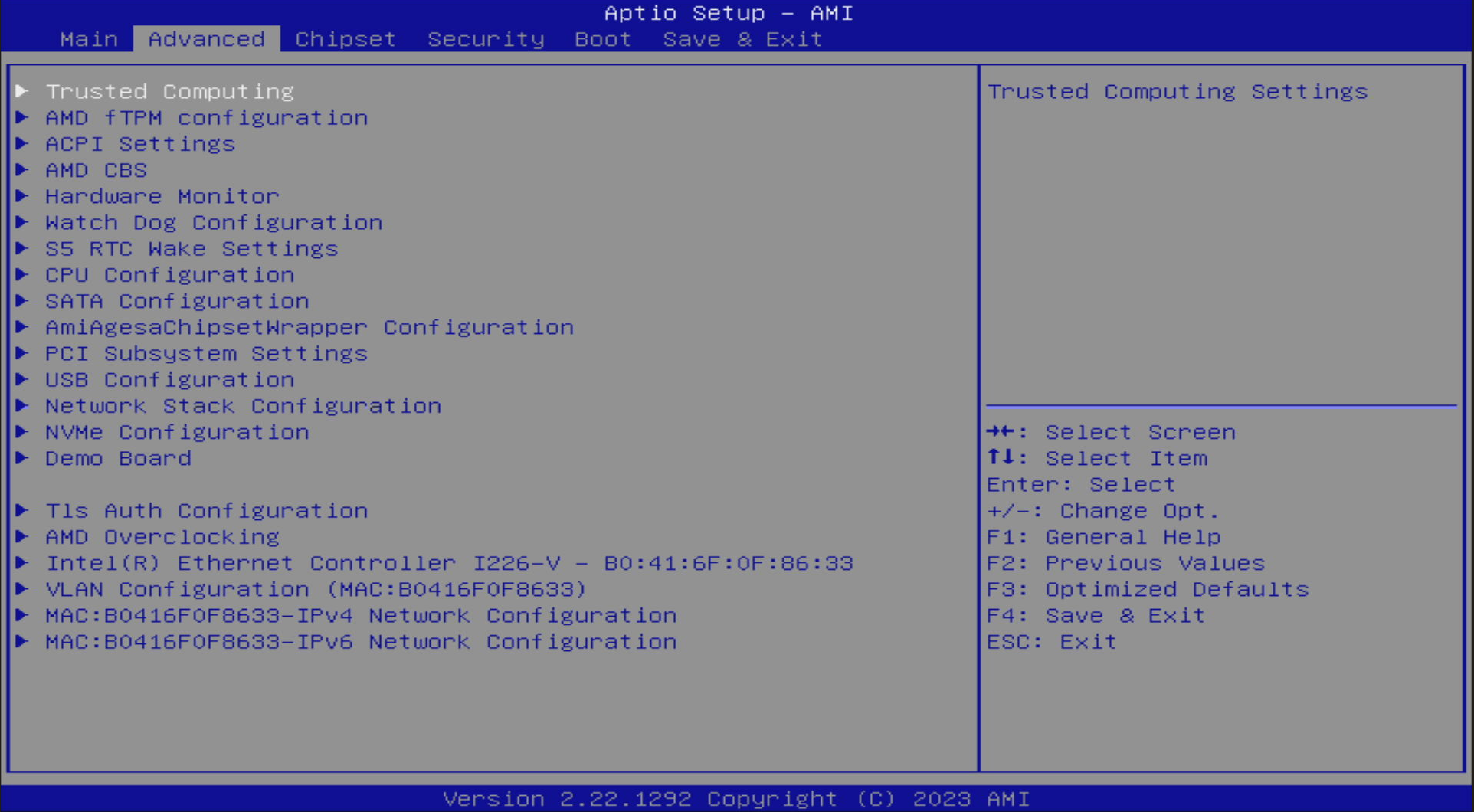Click the arrow beside Hardware Monitor
The height and width of the screenshot is (812, 1474).
22,195
